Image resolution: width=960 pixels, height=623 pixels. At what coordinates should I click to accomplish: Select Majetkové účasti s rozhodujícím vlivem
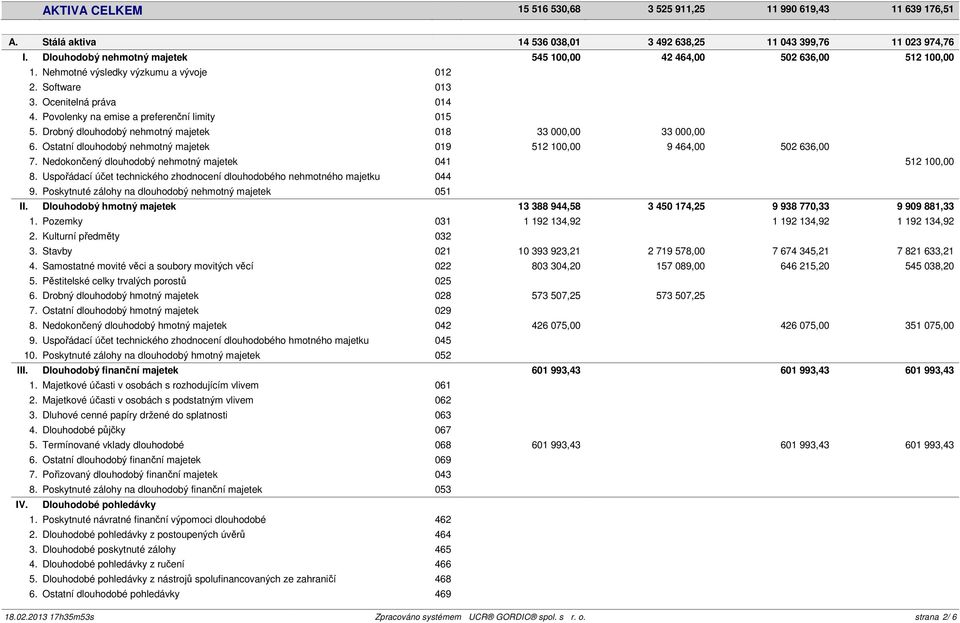point(150,386)
